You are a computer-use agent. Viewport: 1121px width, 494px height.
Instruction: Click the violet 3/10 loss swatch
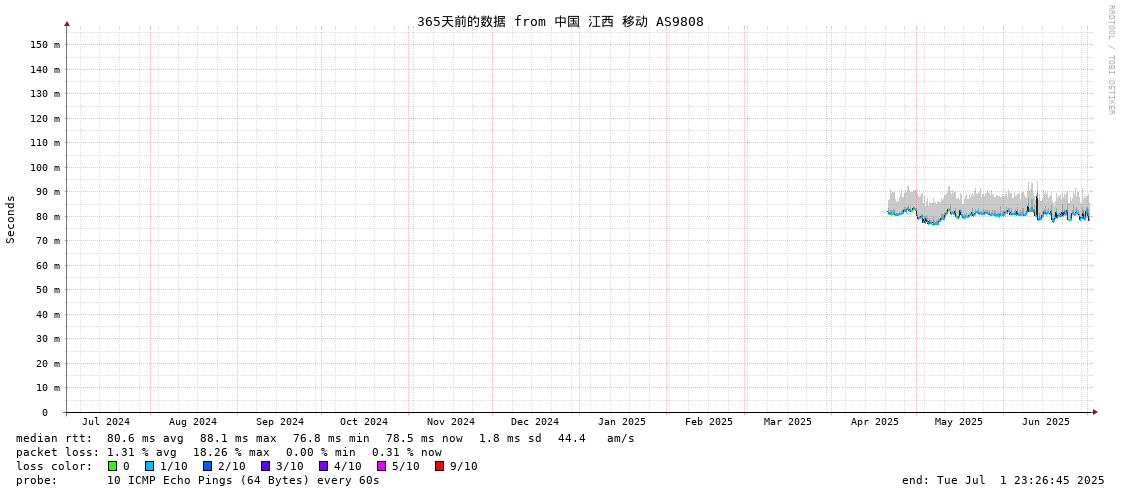[265, 466]
